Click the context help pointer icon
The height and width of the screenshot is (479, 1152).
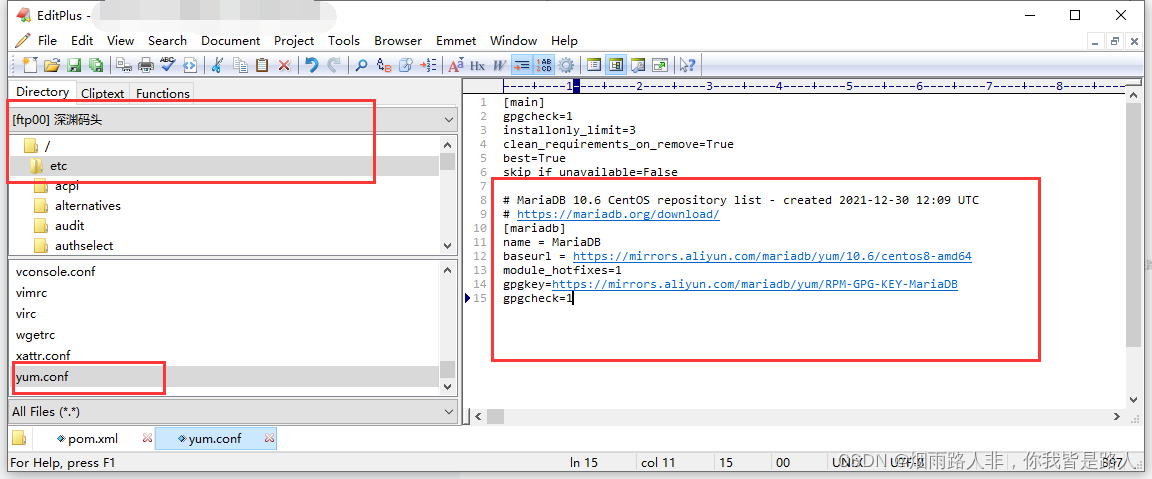pyautogui.click(x=687, y=65)
